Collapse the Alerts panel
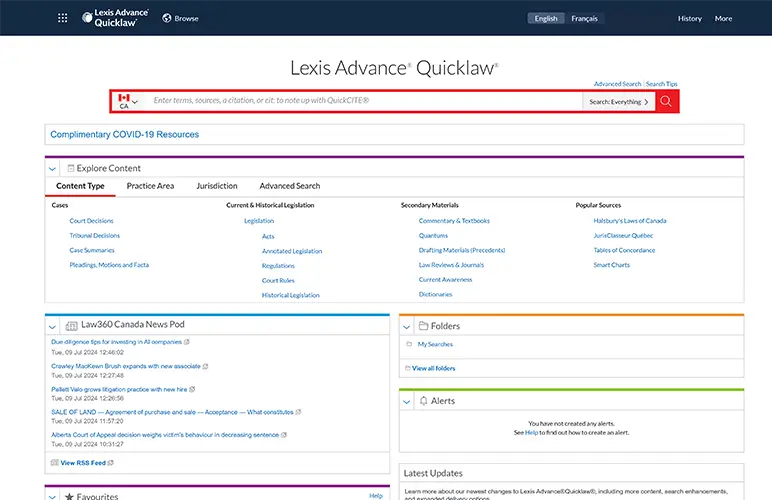This screenshot has height=500, width=772. (406, 402)
